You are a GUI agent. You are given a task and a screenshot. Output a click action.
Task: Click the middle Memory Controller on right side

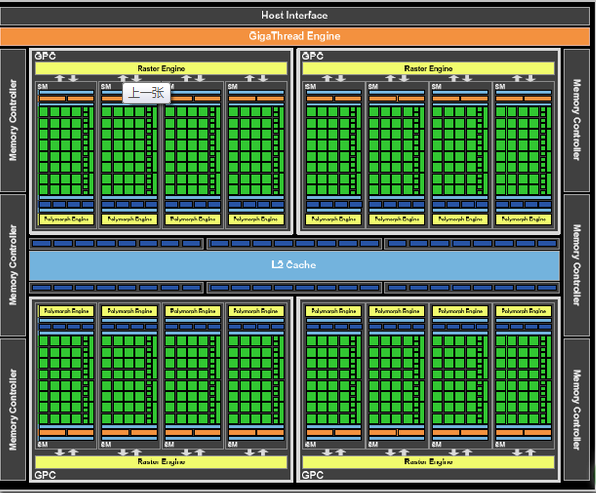click(x=577, y=265)
